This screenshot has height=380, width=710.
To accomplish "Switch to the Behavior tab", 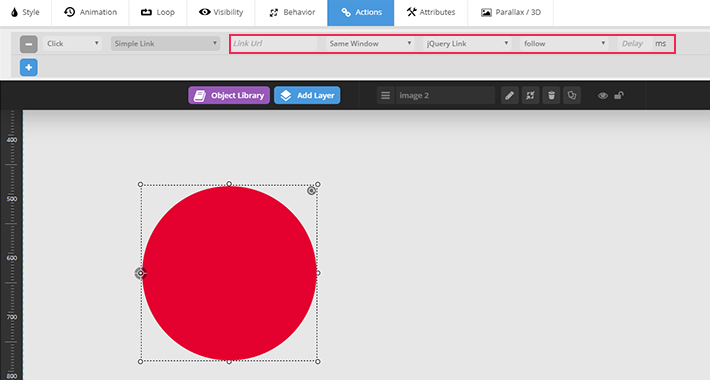I will (292, 13).
